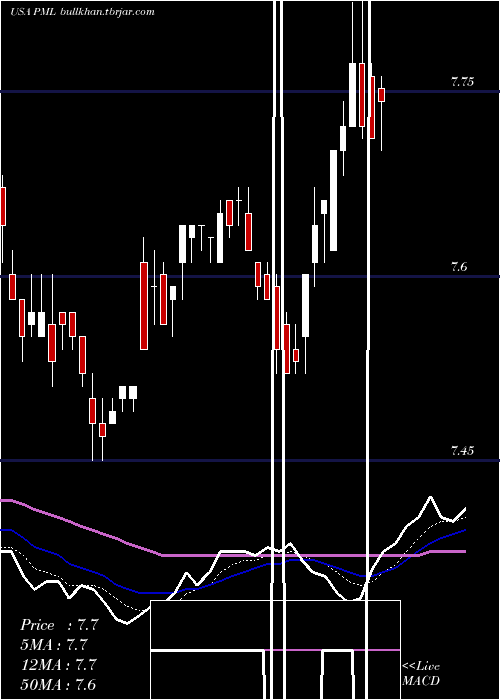Click the Price : 7.7 readout

pyautogui.click(x=59, y=625)
